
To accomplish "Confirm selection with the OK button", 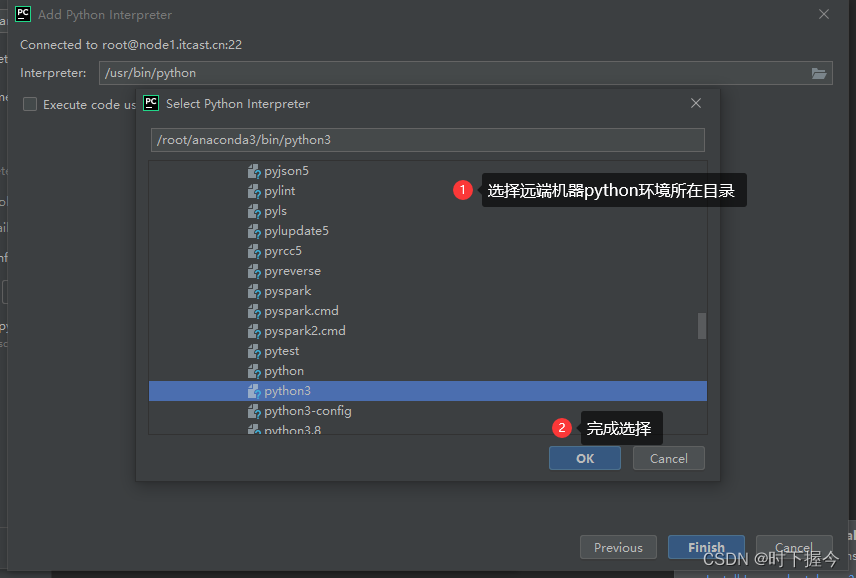I will (585, 458).
